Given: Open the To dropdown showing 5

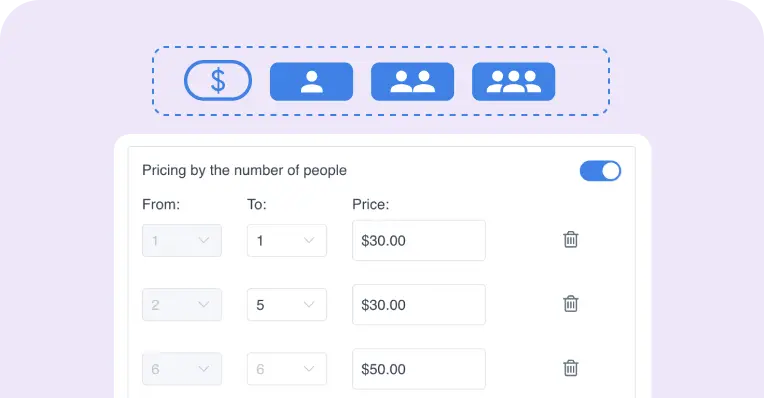Looking at the screenshot, I should tap(287, 305).
